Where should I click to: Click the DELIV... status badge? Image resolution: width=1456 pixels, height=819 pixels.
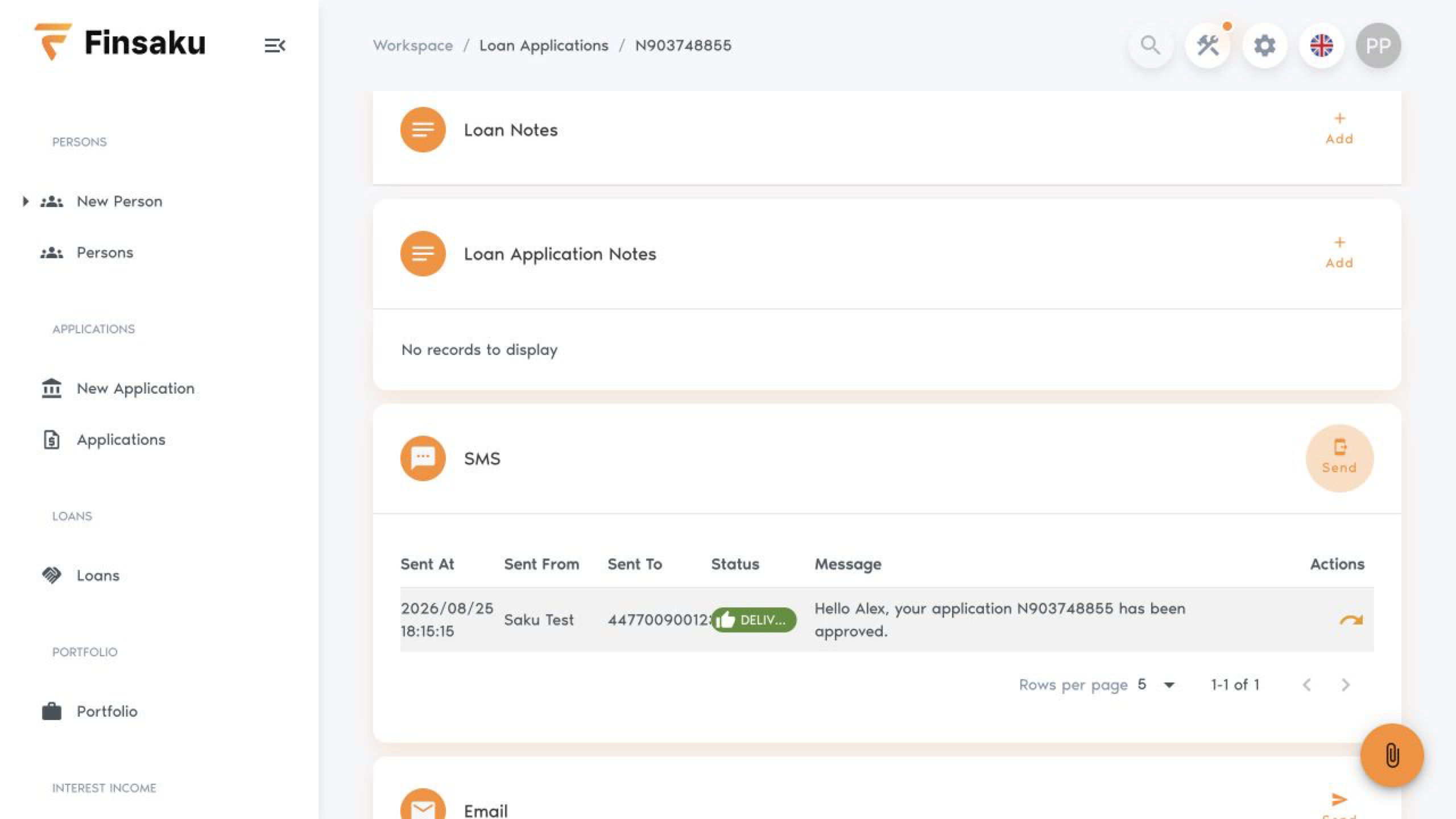tap(754, 619)
